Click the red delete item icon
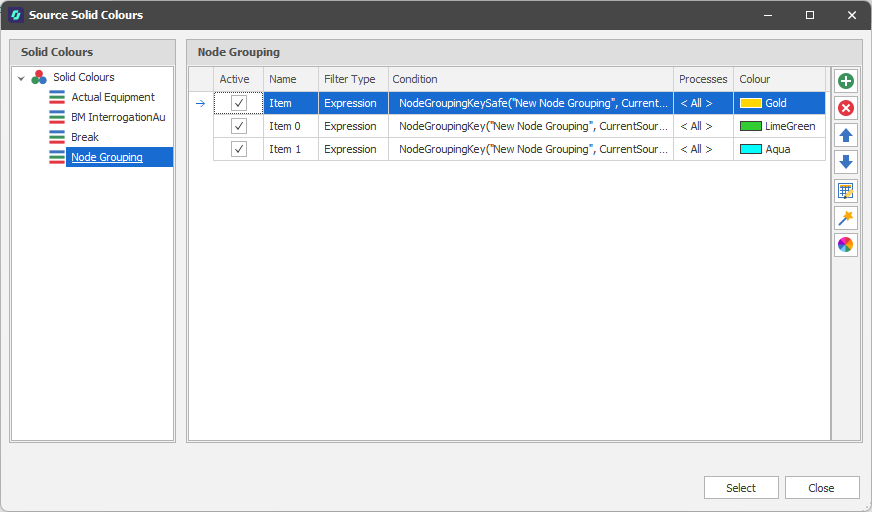 coord(846,108)
